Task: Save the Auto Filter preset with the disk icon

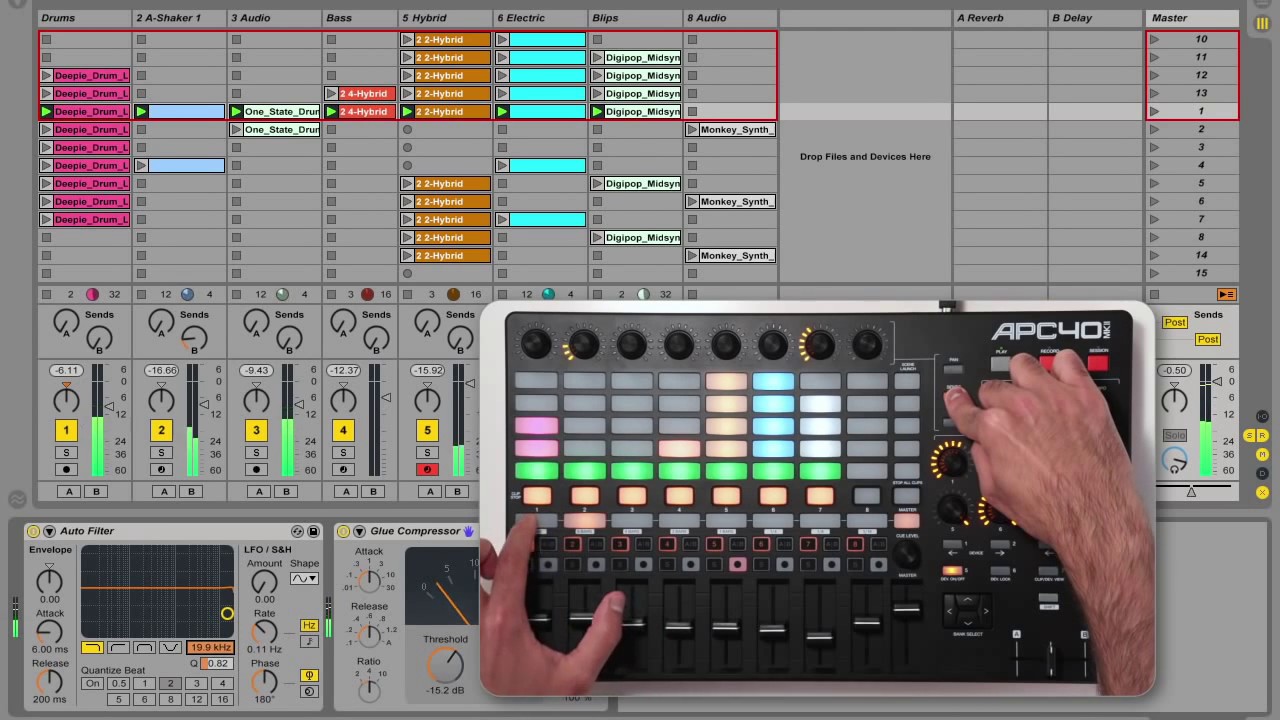Action: (313, 531)
